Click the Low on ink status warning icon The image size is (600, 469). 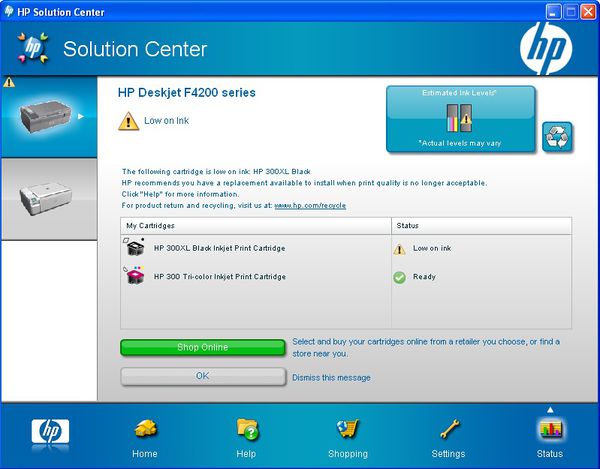pyautogui.click(x=399, y=249)
